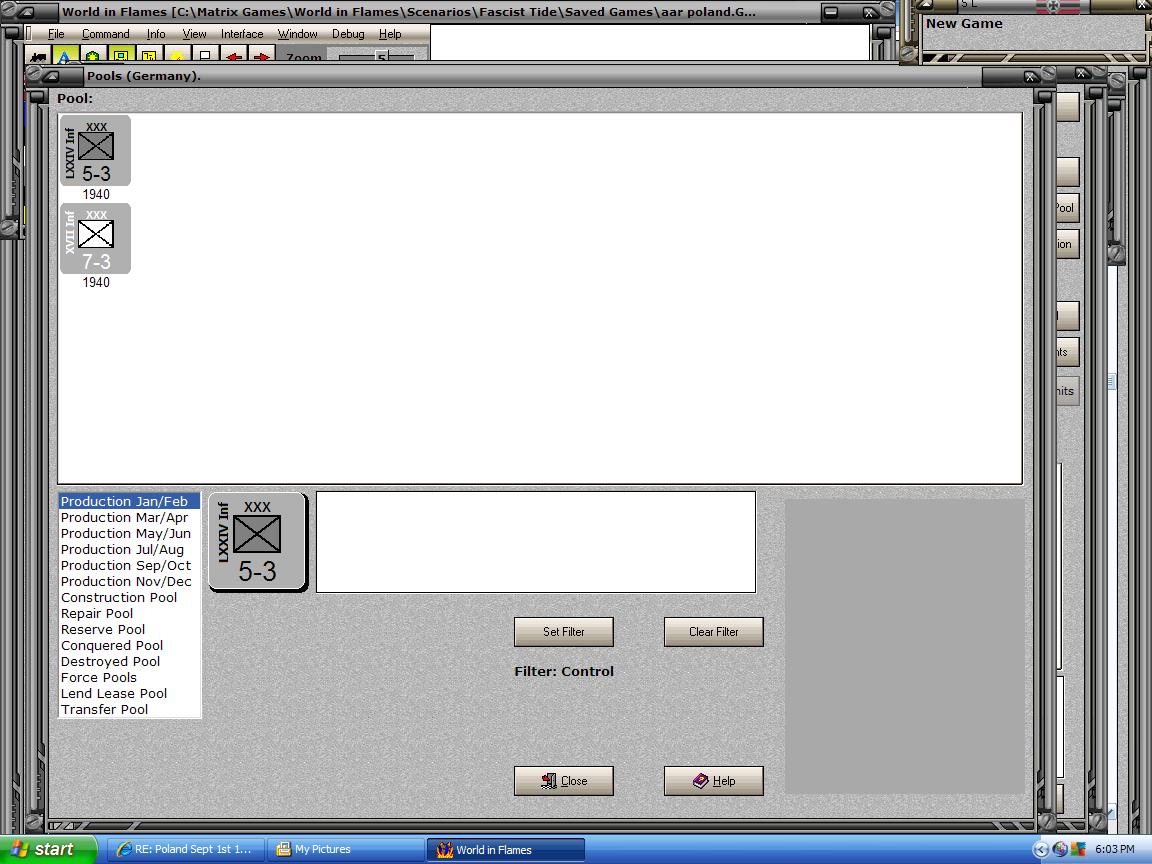Click the locomotive toolbar icon
The image size is (1152, 864).
37,55
